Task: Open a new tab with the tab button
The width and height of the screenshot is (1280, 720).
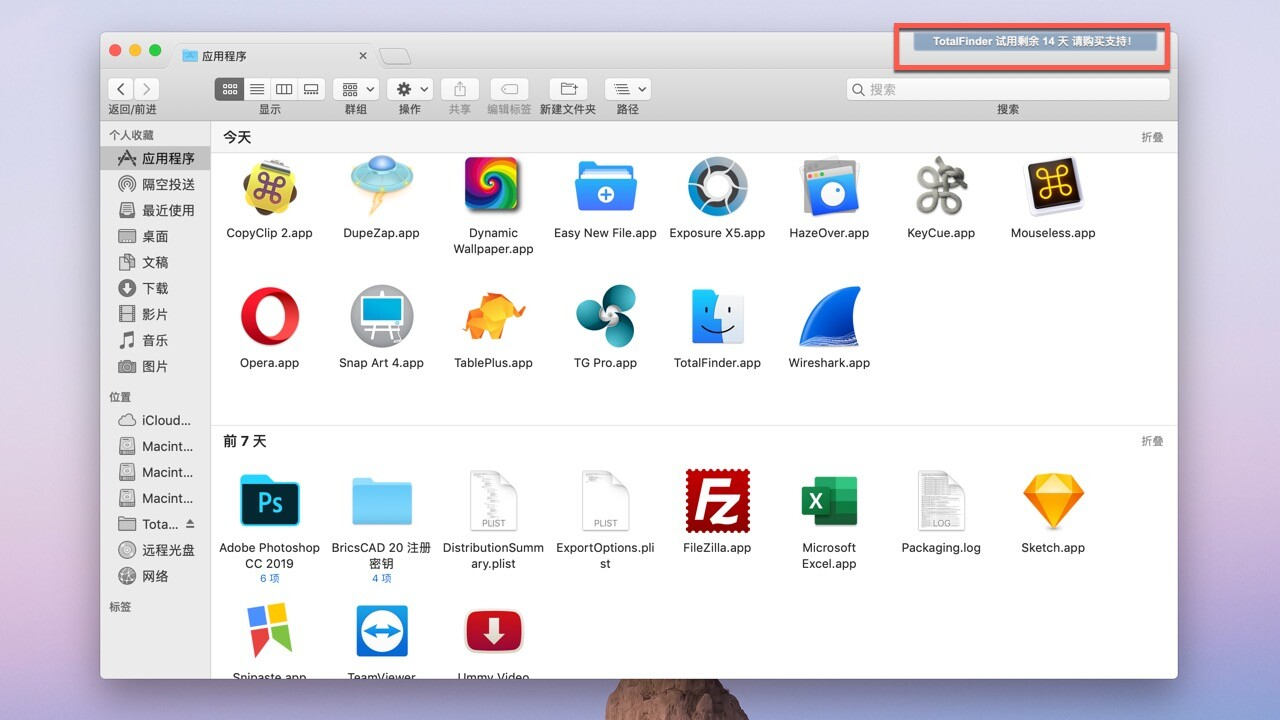Action: [x=395, y=56]
